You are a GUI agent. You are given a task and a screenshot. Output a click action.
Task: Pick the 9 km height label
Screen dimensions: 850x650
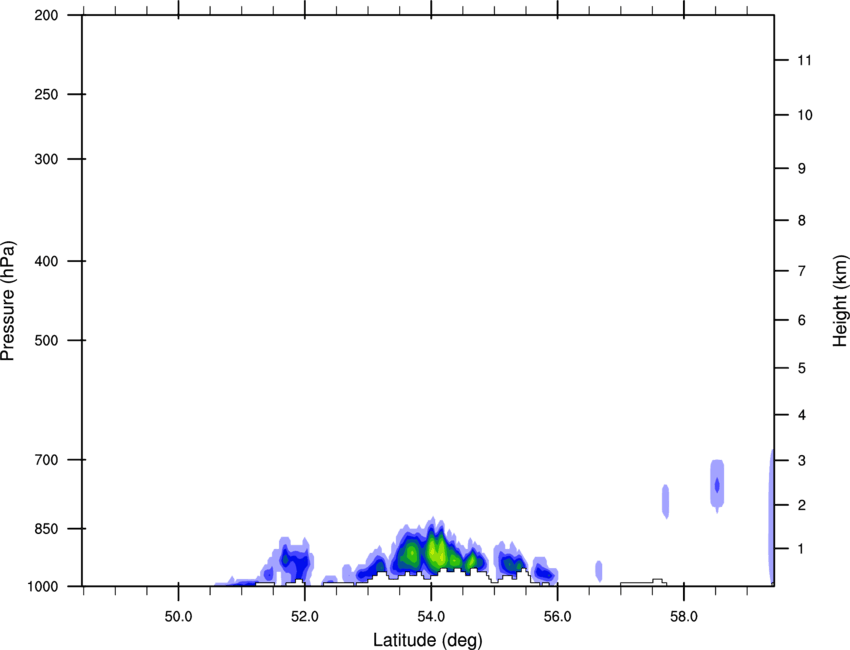802,169
